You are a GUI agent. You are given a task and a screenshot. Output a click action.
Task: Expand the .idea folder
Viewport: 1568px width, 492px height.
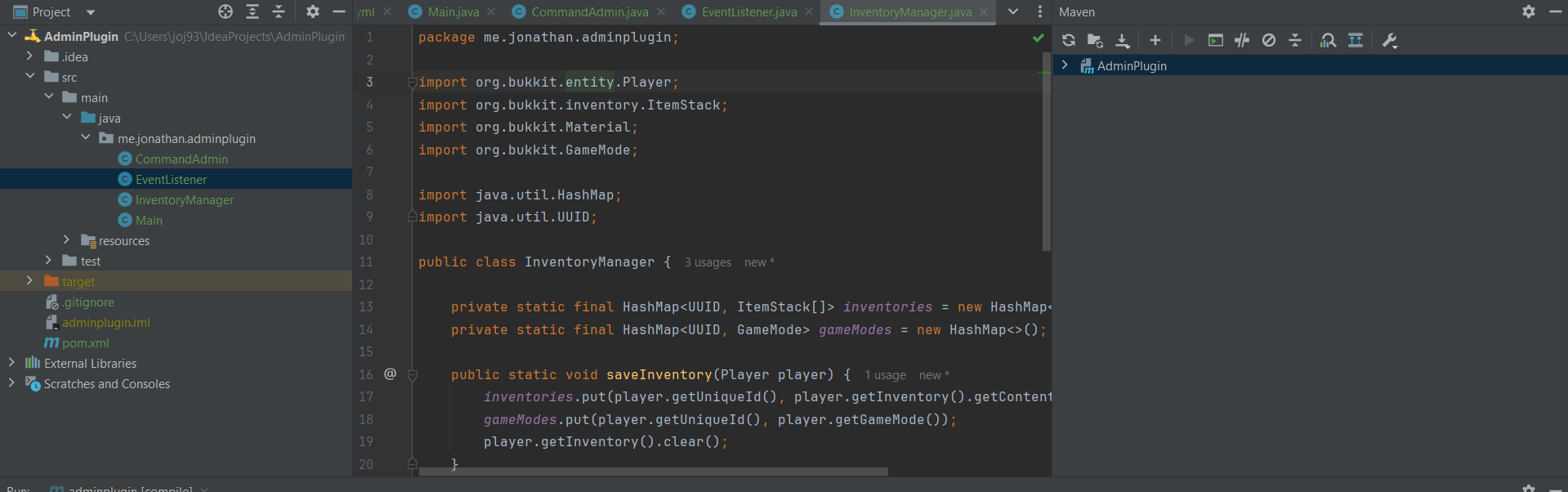(x=30, y=56)
